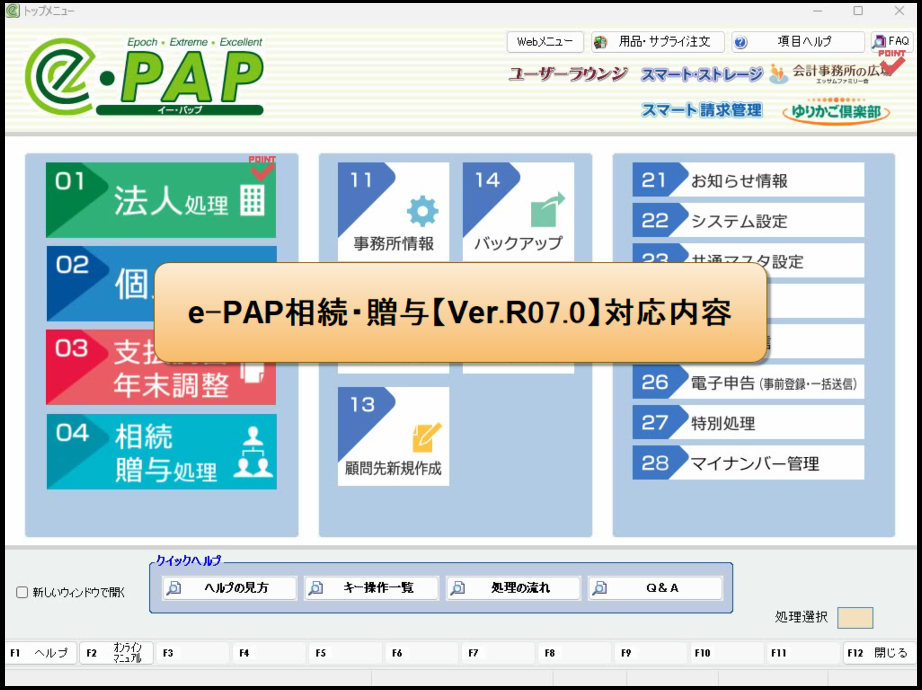
Task: Open 28 マイナンバー管理
Action: (748, 463)
